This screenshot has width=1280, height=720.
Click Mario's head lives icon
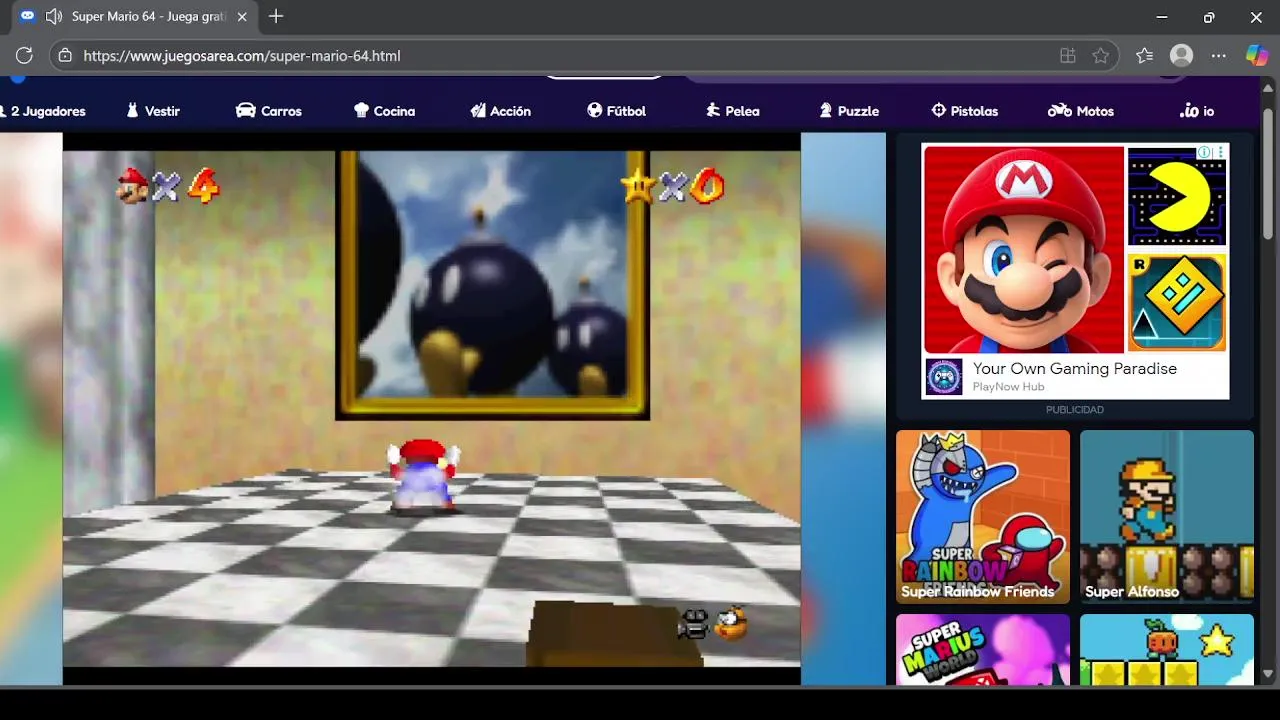click(x=132, y=186)
